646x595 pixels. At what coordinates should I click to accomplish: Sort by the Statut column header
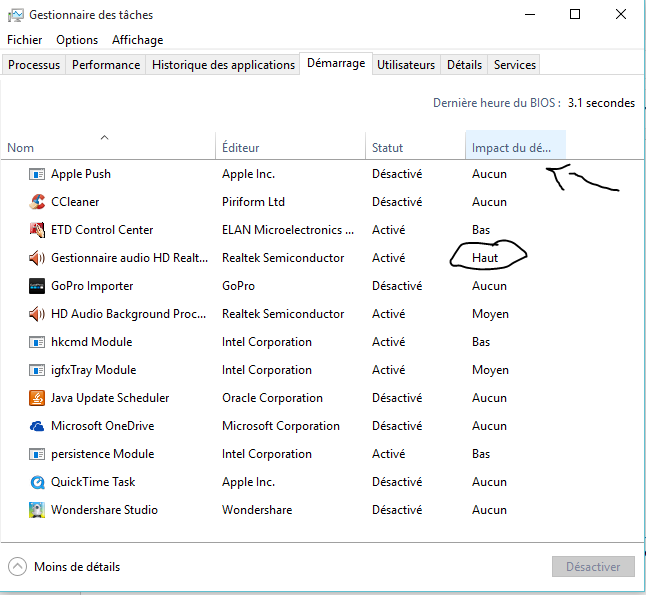coord(415,145)
